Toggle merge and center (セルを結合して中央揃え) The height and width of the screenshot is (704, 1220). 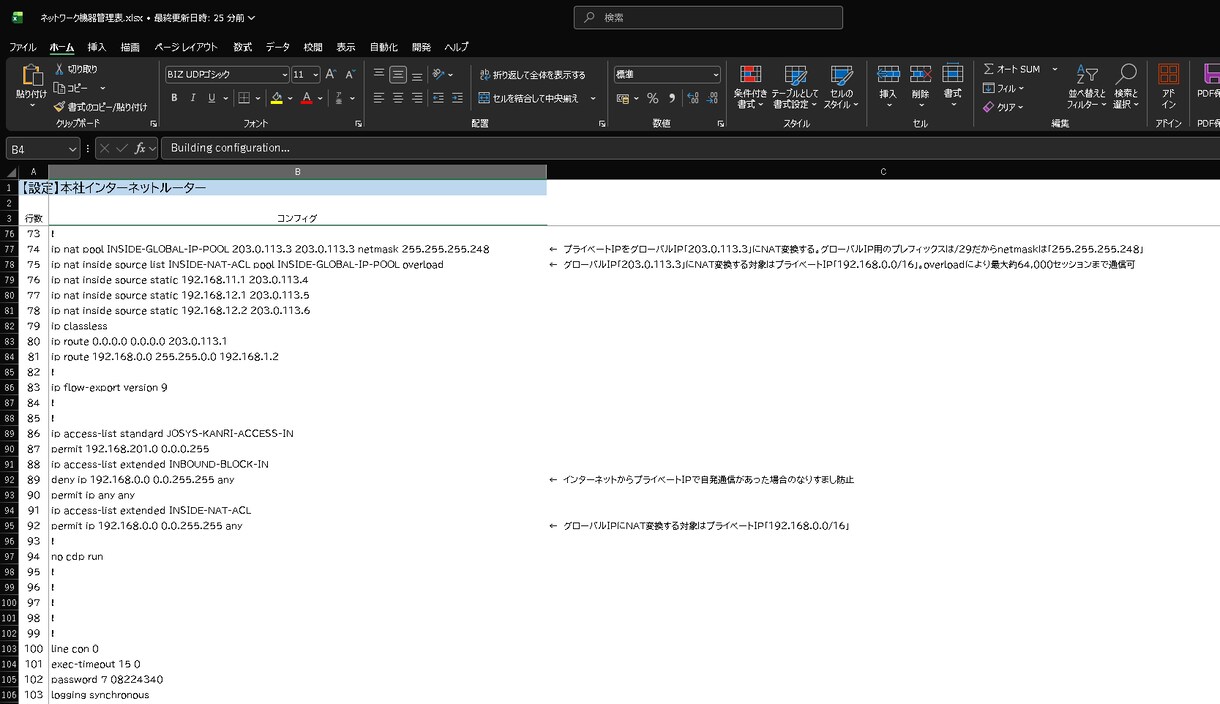pos(529,98)
